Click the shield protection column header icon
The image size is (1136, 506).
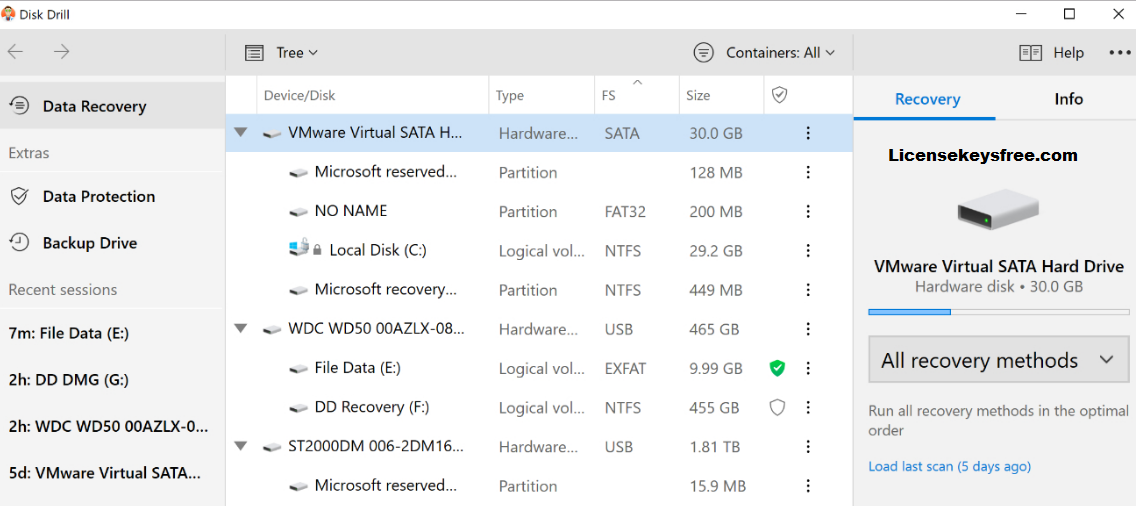click(779, 95)
